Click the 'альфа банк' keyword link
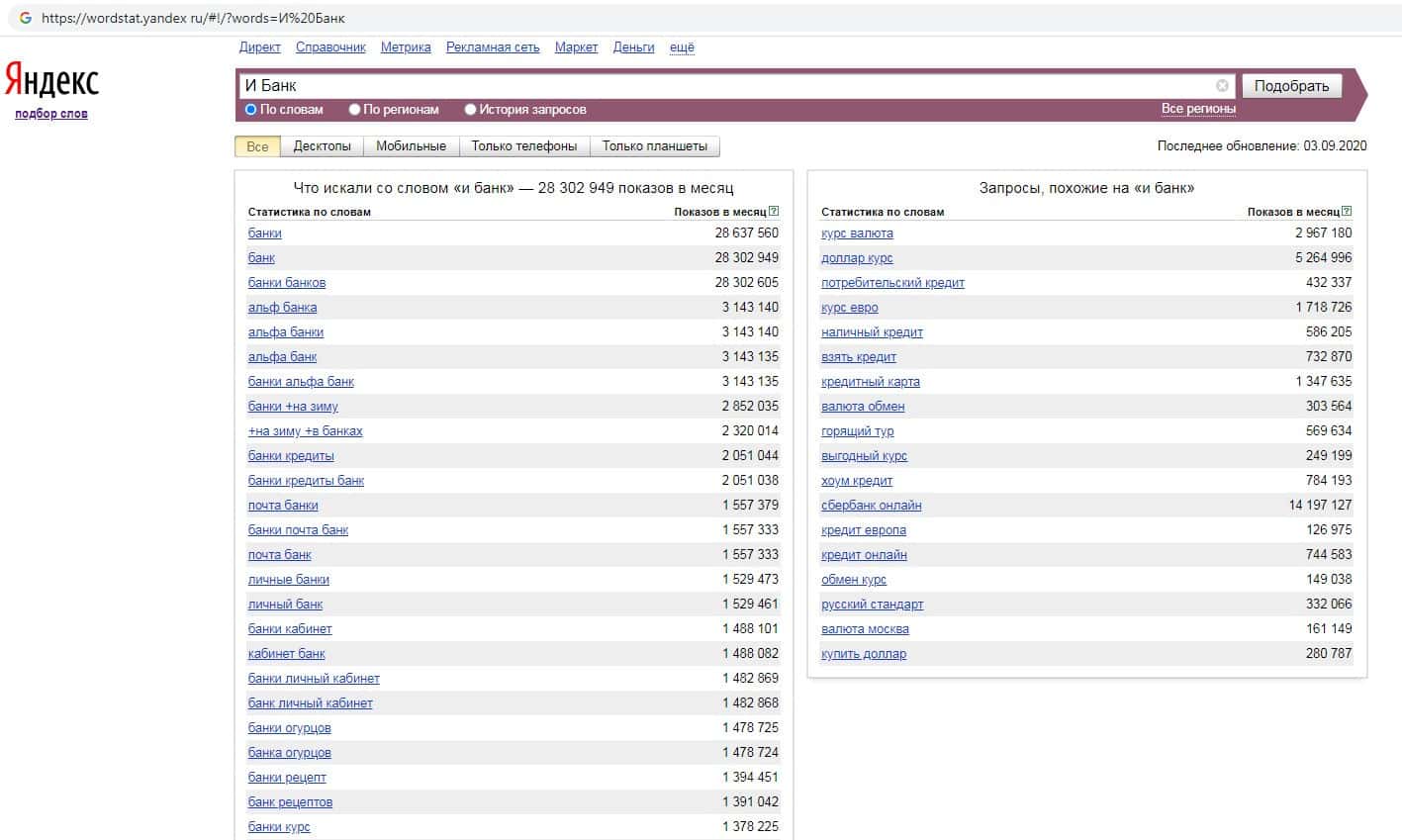Image resolution: width=1402 pixels, height=840 pixels. [x=282, y=357]
